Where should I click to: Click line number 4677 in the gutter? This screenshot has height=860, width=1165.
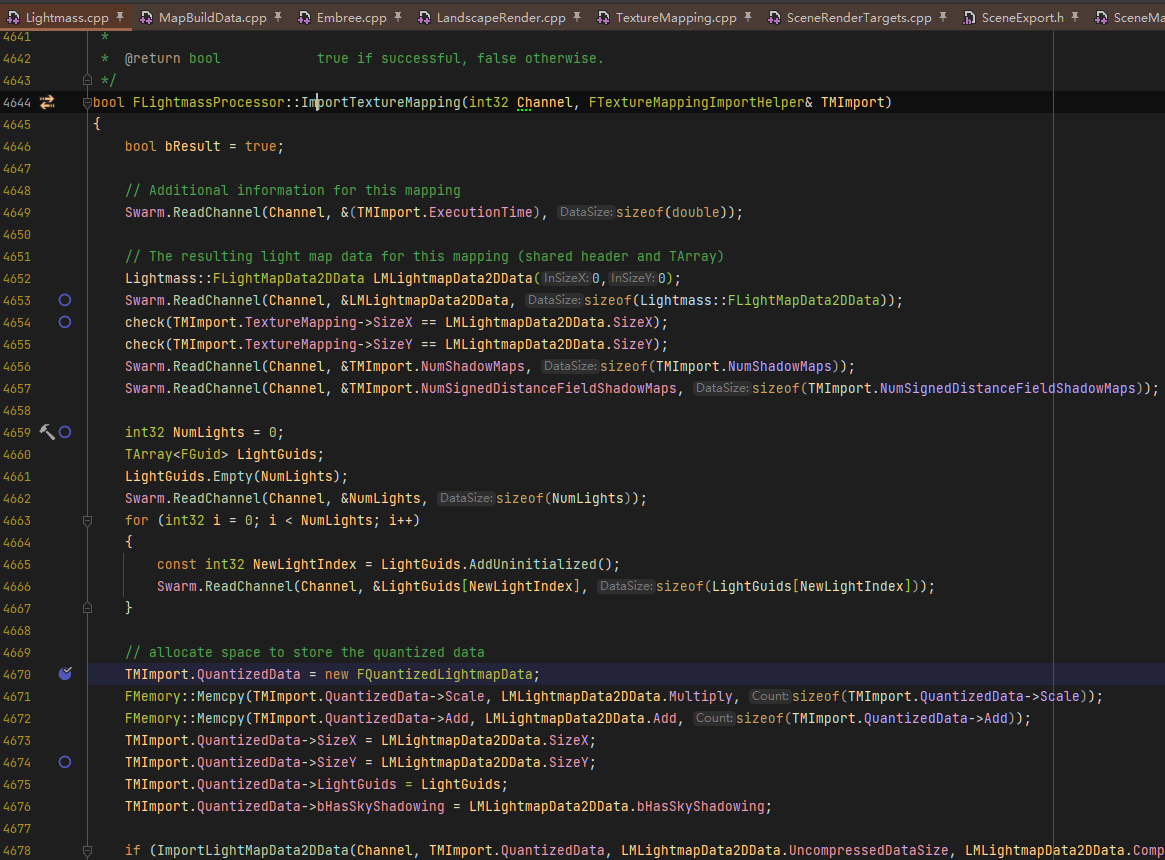[17, 828]
